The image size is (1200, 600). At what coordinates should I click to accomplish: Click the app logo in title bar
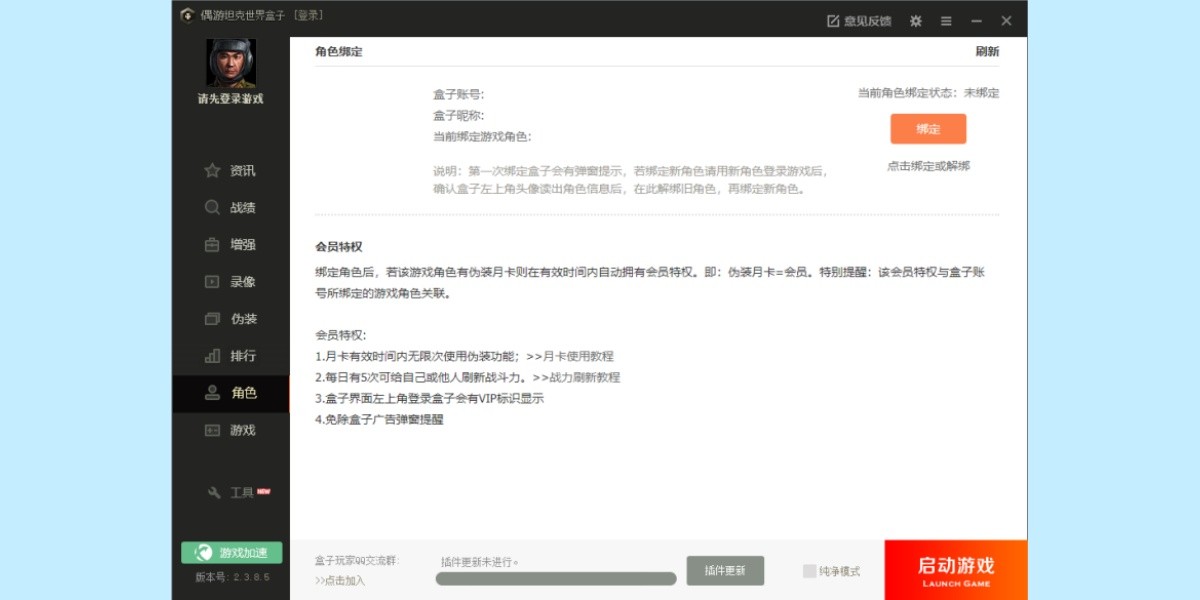click(x=187, y=16)
